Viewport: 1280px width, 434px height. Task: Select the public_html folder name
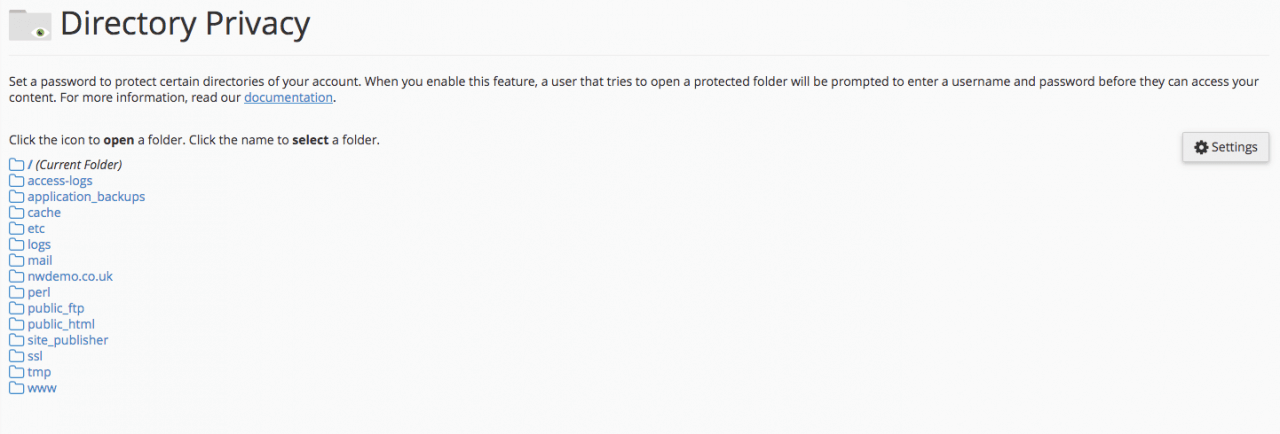(61, 324)
